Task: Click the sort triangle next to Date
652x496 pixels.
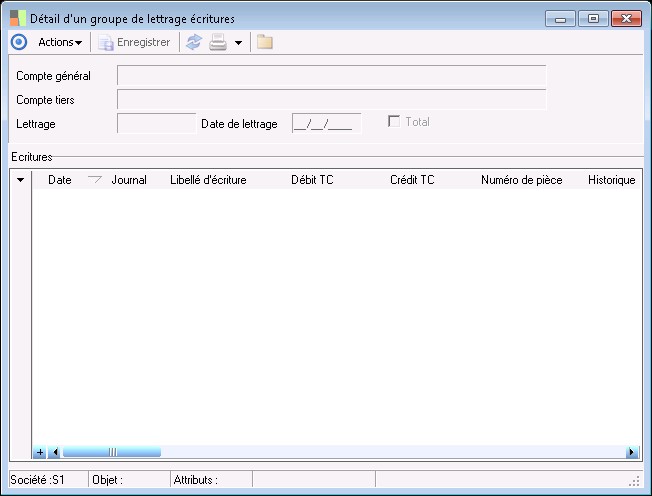Action: point(95,180)
